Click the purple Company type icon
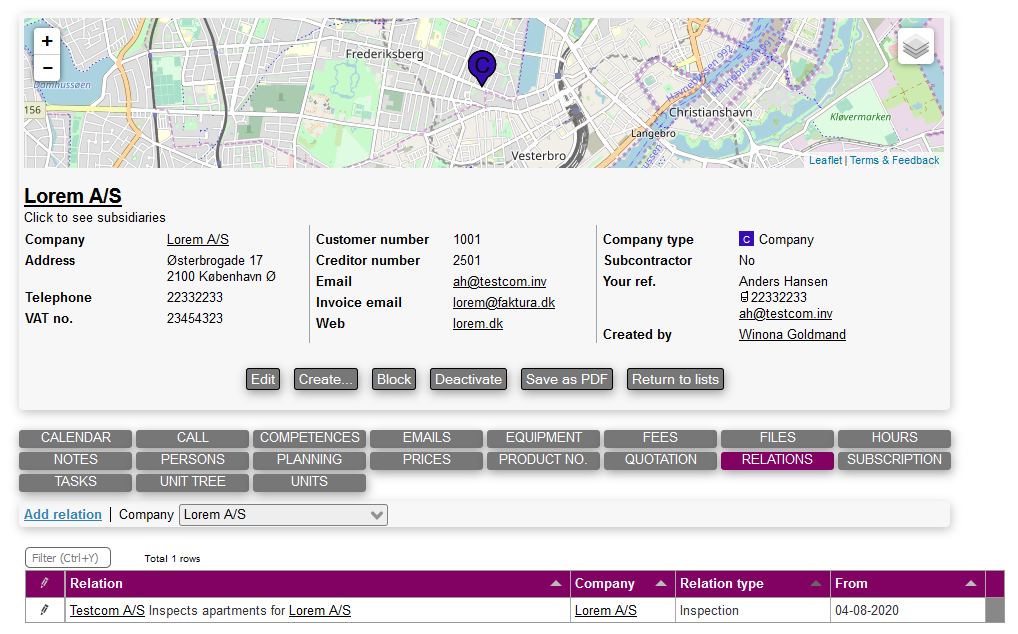 [x=746, y=239]
